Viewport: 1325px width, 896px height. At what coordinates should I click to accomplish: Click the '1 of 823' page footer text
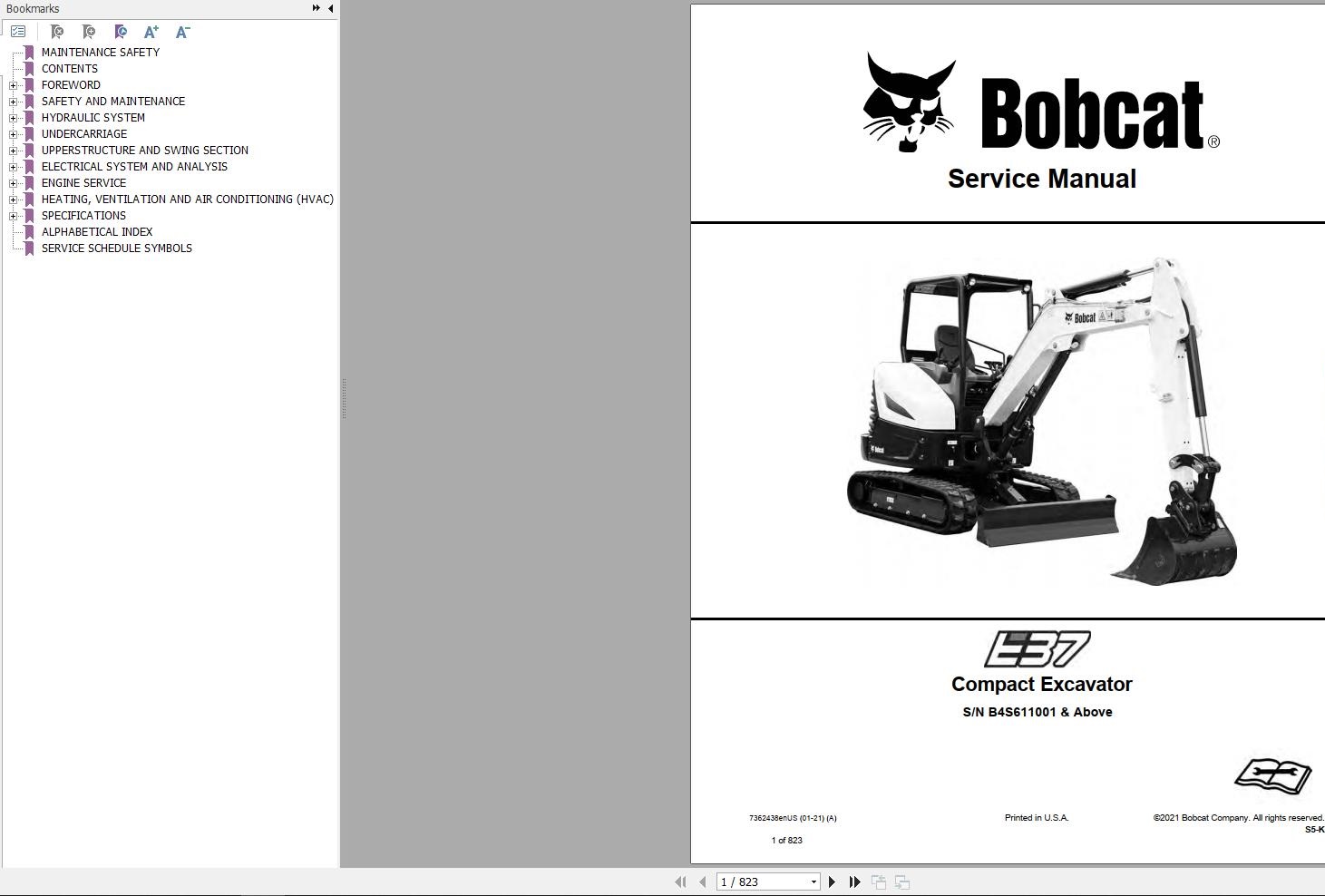[x=786, y=841]
